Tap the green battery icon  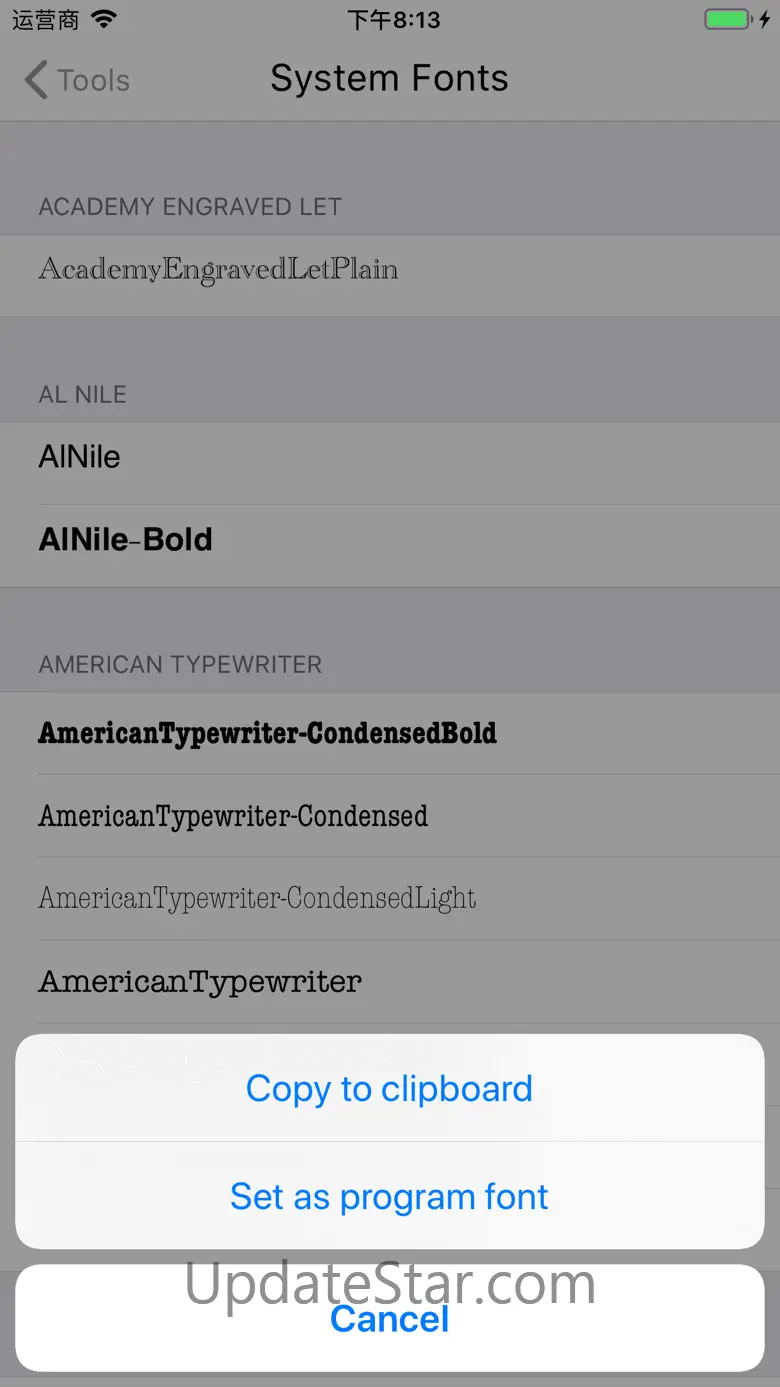pyautogui.click(x=729, y=20)
